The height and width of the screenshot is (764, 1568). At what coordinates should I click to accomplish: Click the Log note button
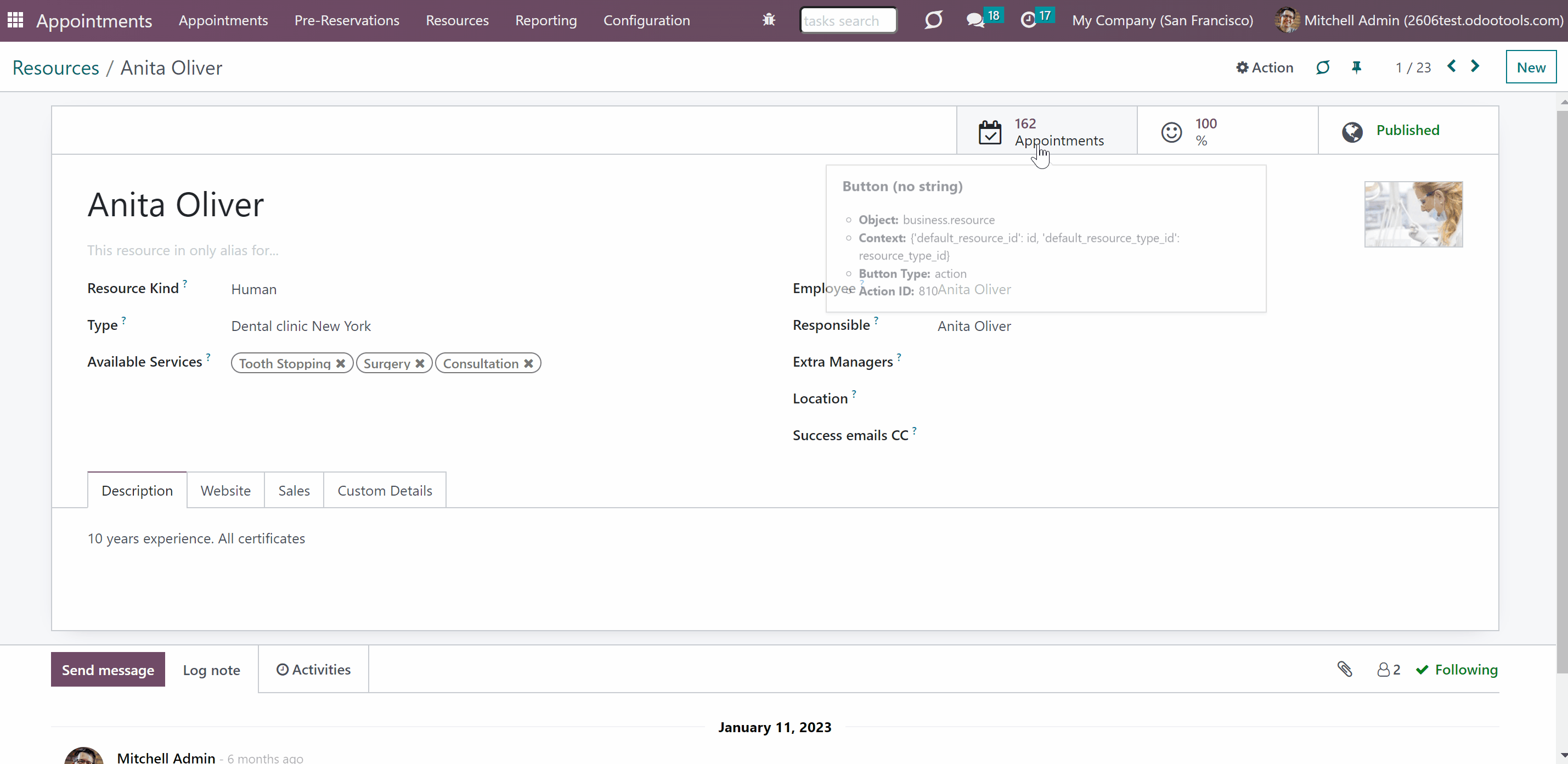pos(211,670)
